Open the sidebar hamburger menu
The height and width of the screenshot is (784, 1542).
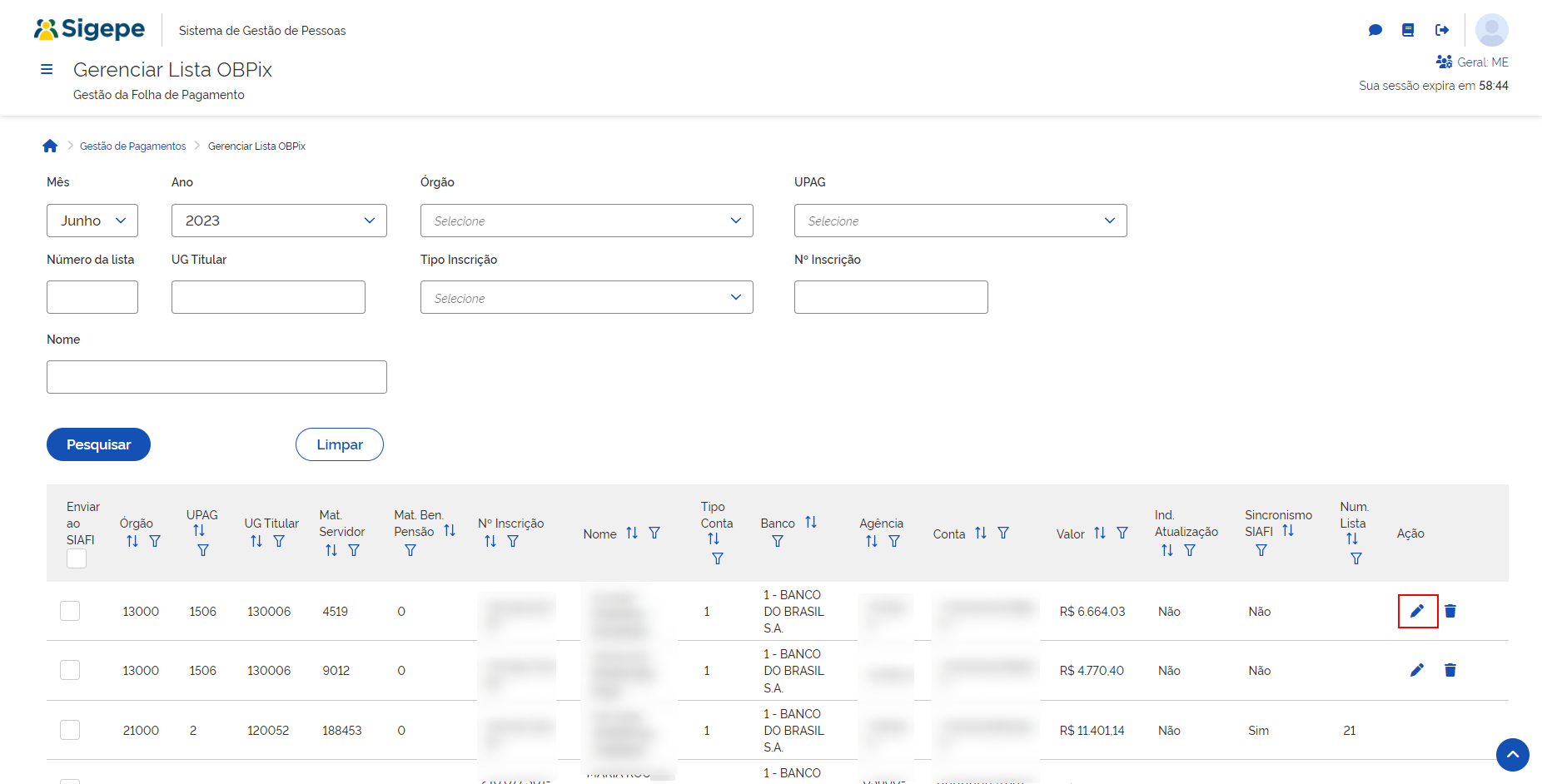[47, 69]
